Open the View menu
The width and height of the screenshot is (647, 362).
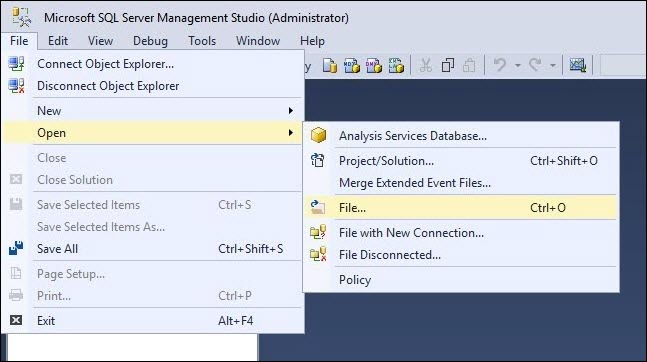(100, 41)
